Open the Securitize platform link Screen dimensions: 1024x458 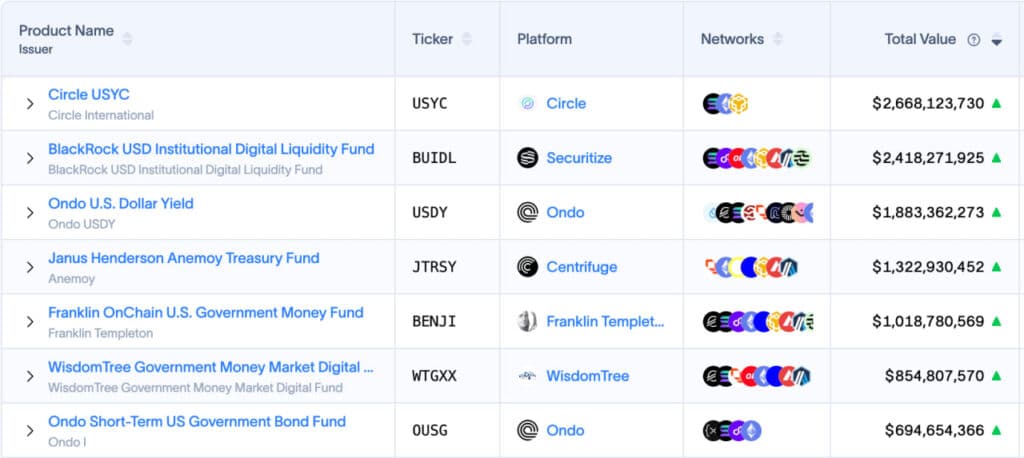point(579,158)
